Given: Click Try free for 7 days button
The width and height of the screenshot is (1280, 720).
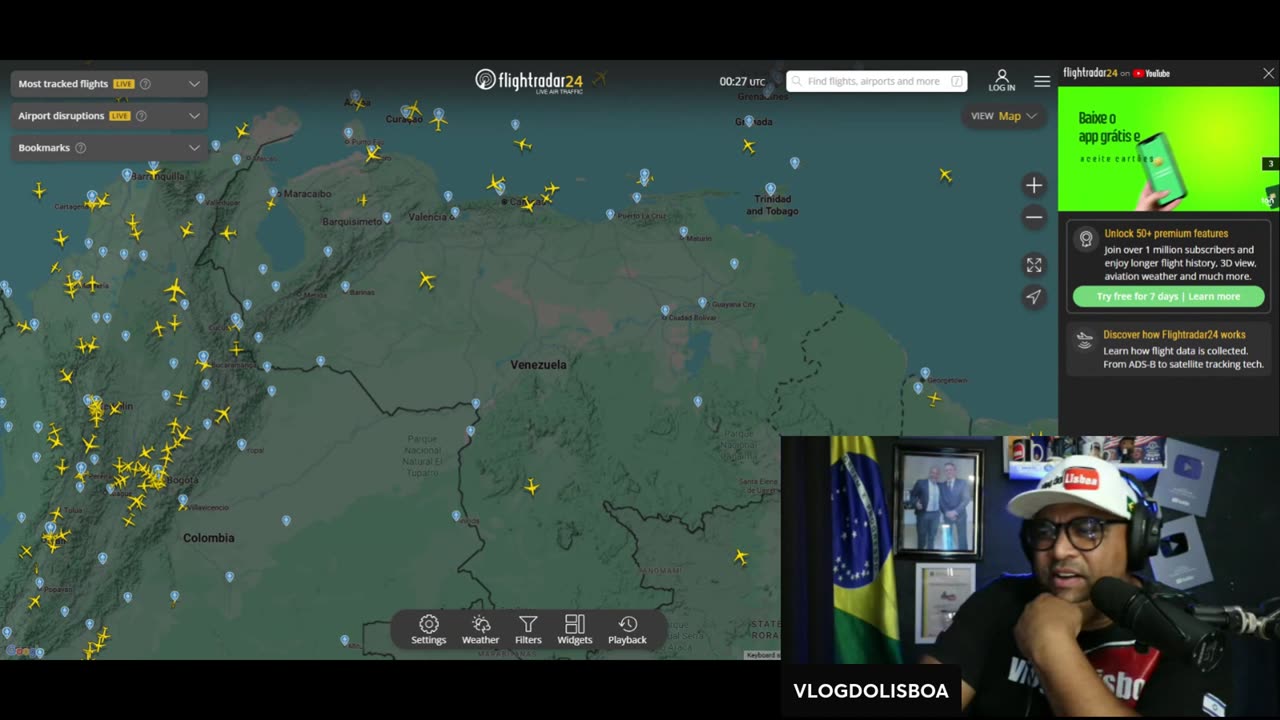Looking at the screenshot, I should click(1168, 296).
